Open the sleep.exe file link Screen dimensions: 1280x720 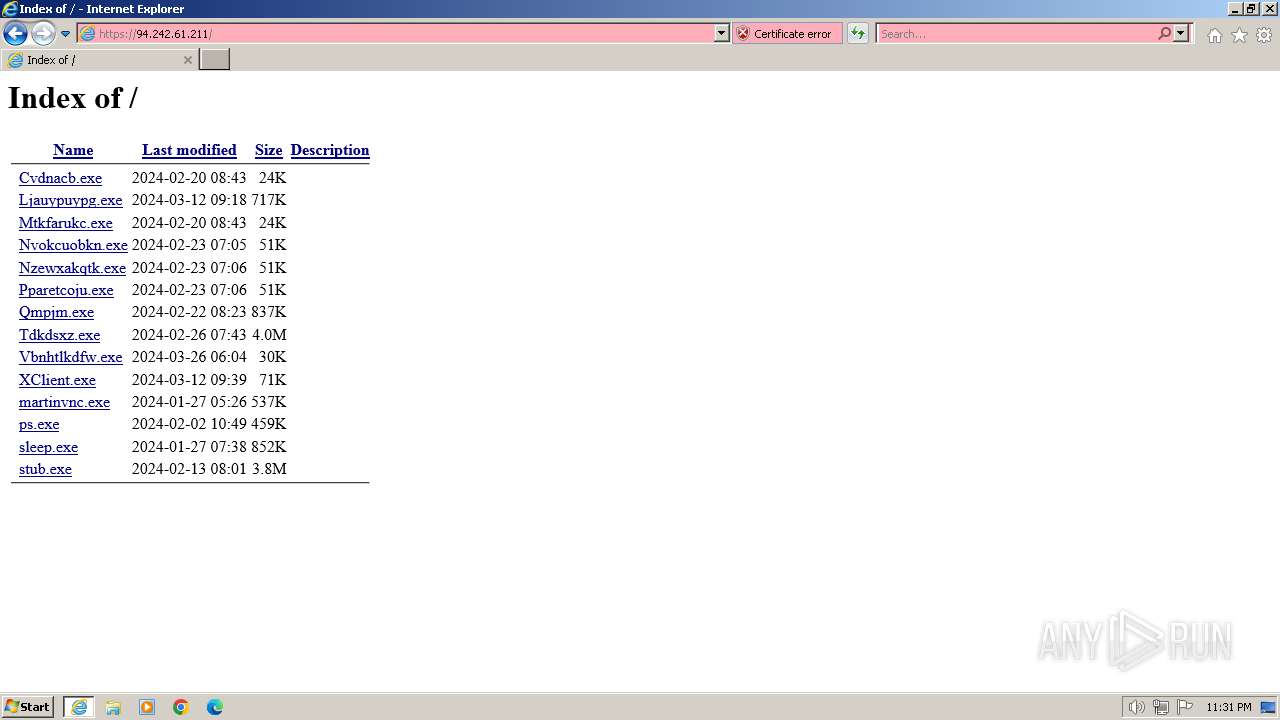[48, 447]
